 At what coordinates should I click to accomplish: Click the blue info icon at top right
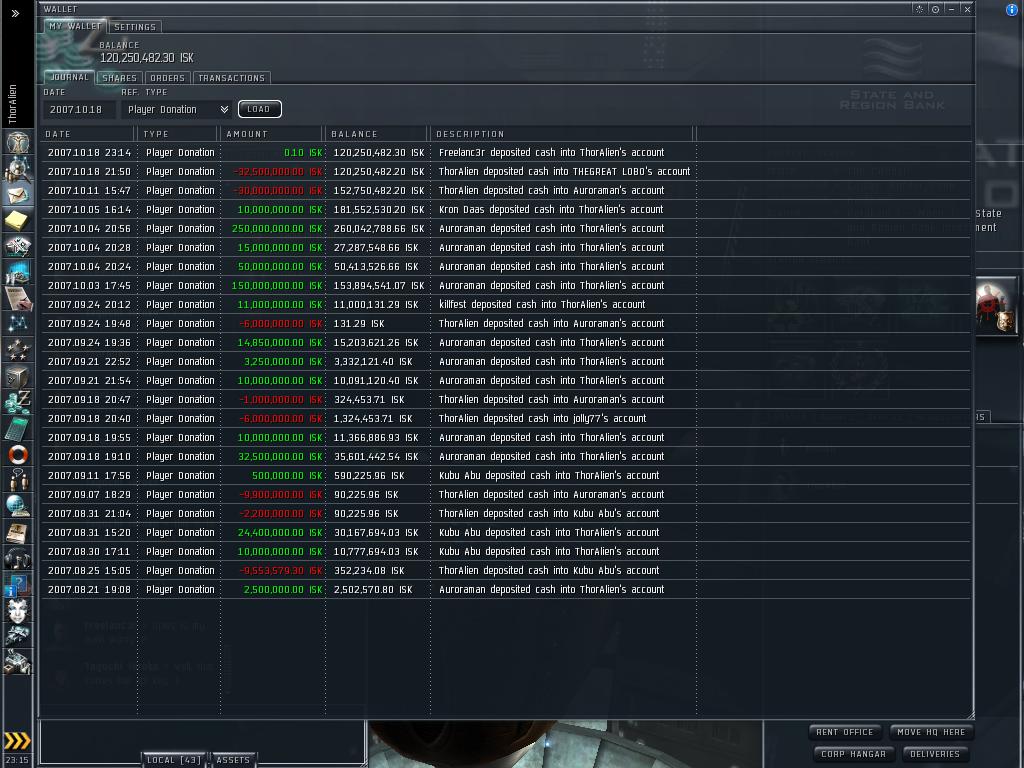pyautogui.click(x=1012, y=10)
